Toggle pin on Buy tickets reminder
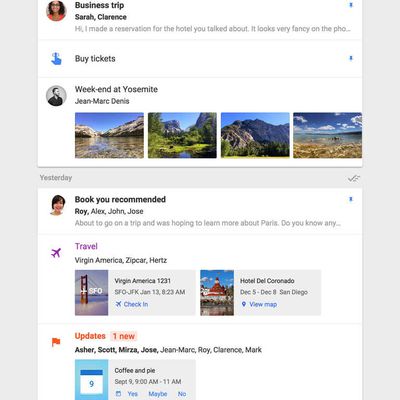Image resolution: width=400 pixels, height=400 pixels. [351, 59]
